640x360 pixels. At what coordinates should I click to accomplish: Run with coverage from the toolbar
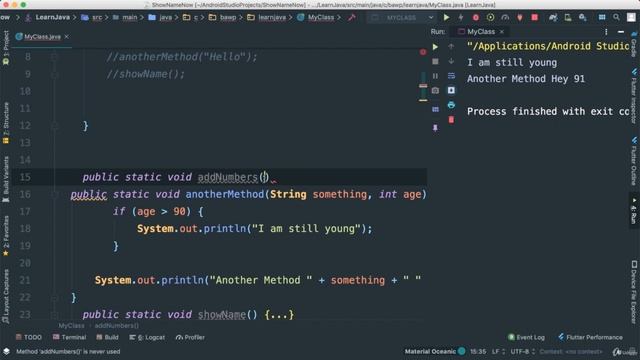tap(490, 18)
